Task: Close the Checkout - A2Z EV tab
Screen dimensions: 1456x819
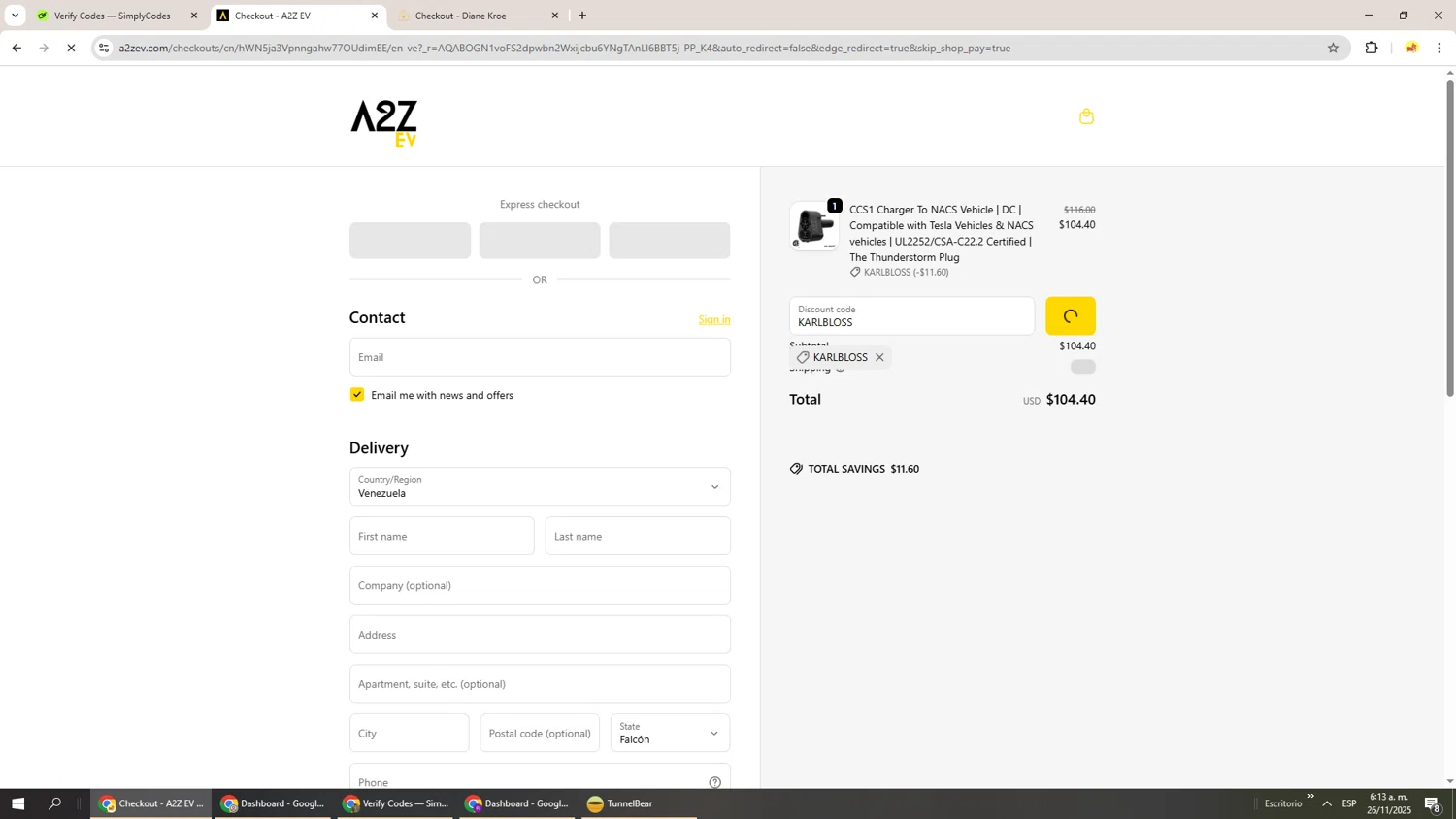Action: pos(375,16)
